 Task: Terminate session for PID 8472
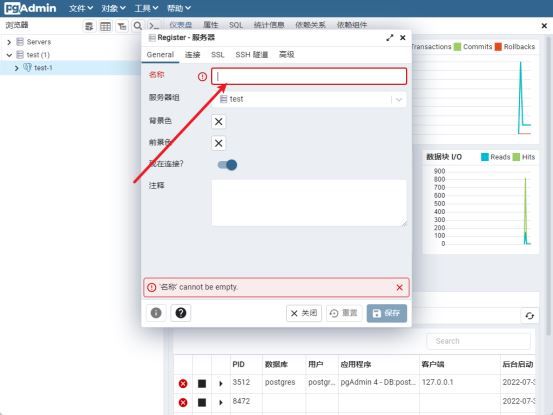point(183,402)
